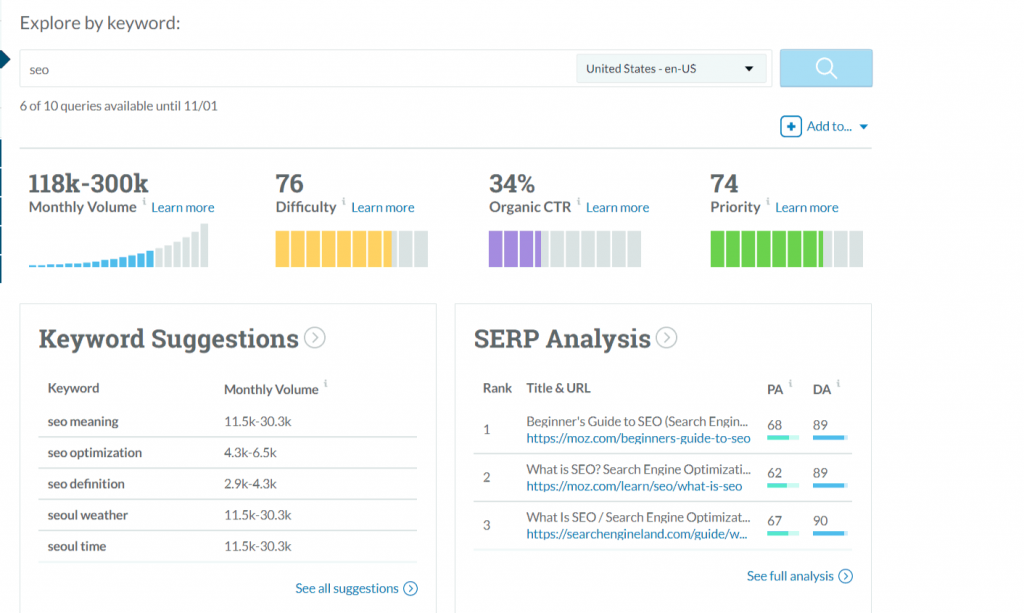Click the Organic CTR info icon
Image resolution: width=1024 pixels, height=613 pixels.
pos(579,201)
